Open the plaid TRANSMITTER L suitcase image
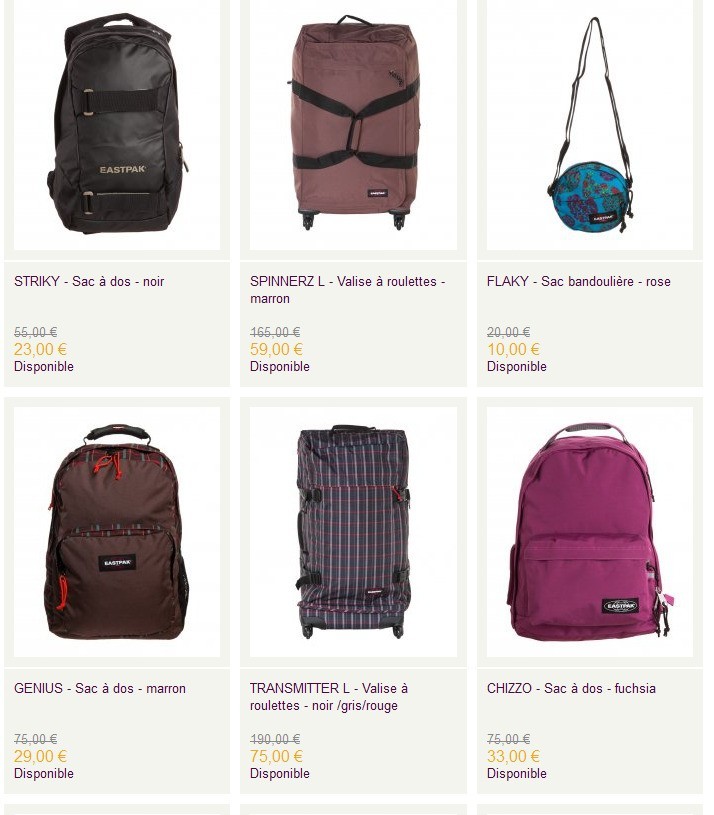The image size is (714, 815). pos(353,532)
